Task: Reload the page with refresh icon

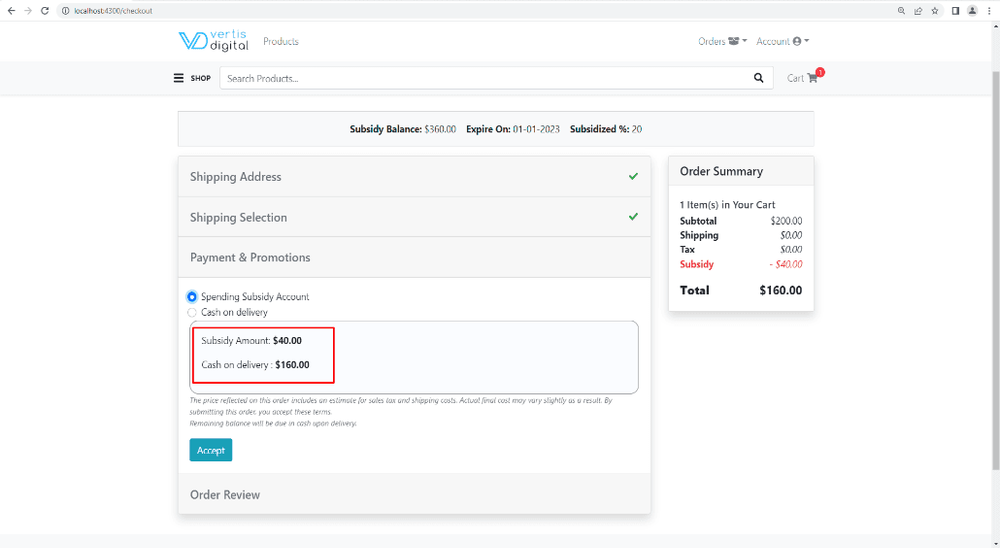Action: tap(45, 11)
